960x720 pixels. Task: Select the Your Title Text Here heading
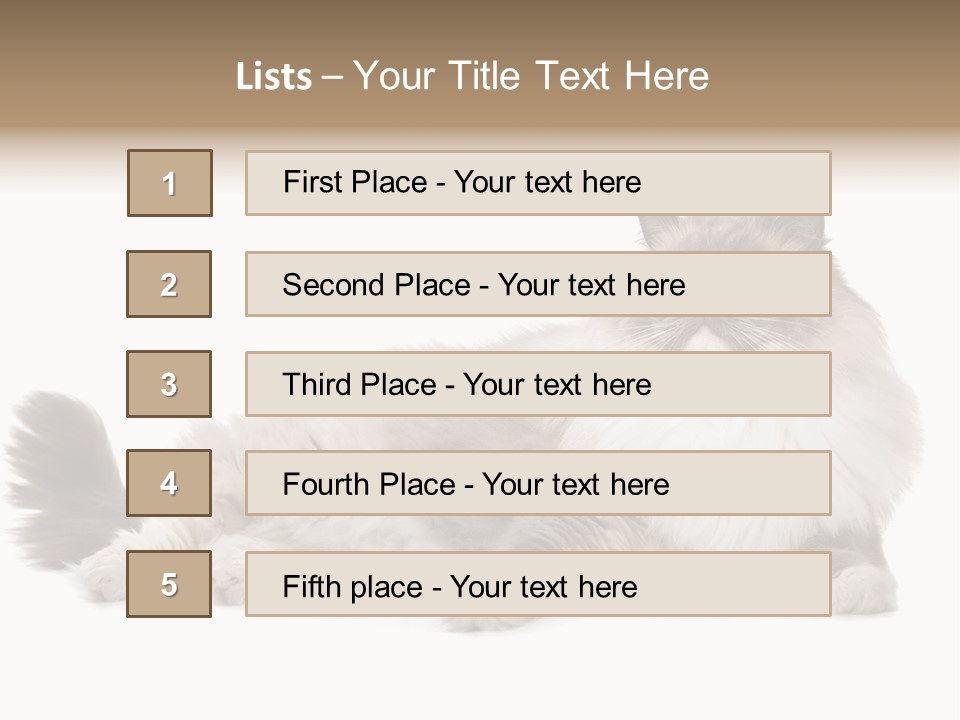tap(531, 76)
